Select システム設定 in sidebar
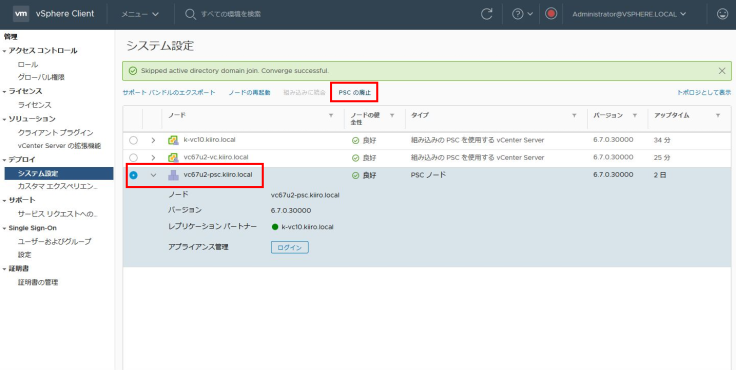 coord(59,173)
